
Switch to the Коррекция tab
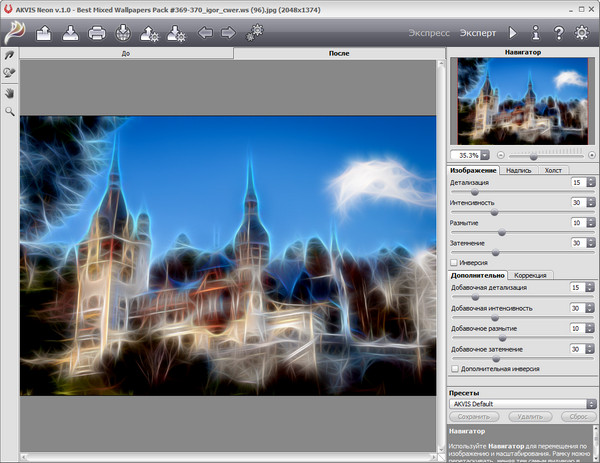[x=532, y=274]
